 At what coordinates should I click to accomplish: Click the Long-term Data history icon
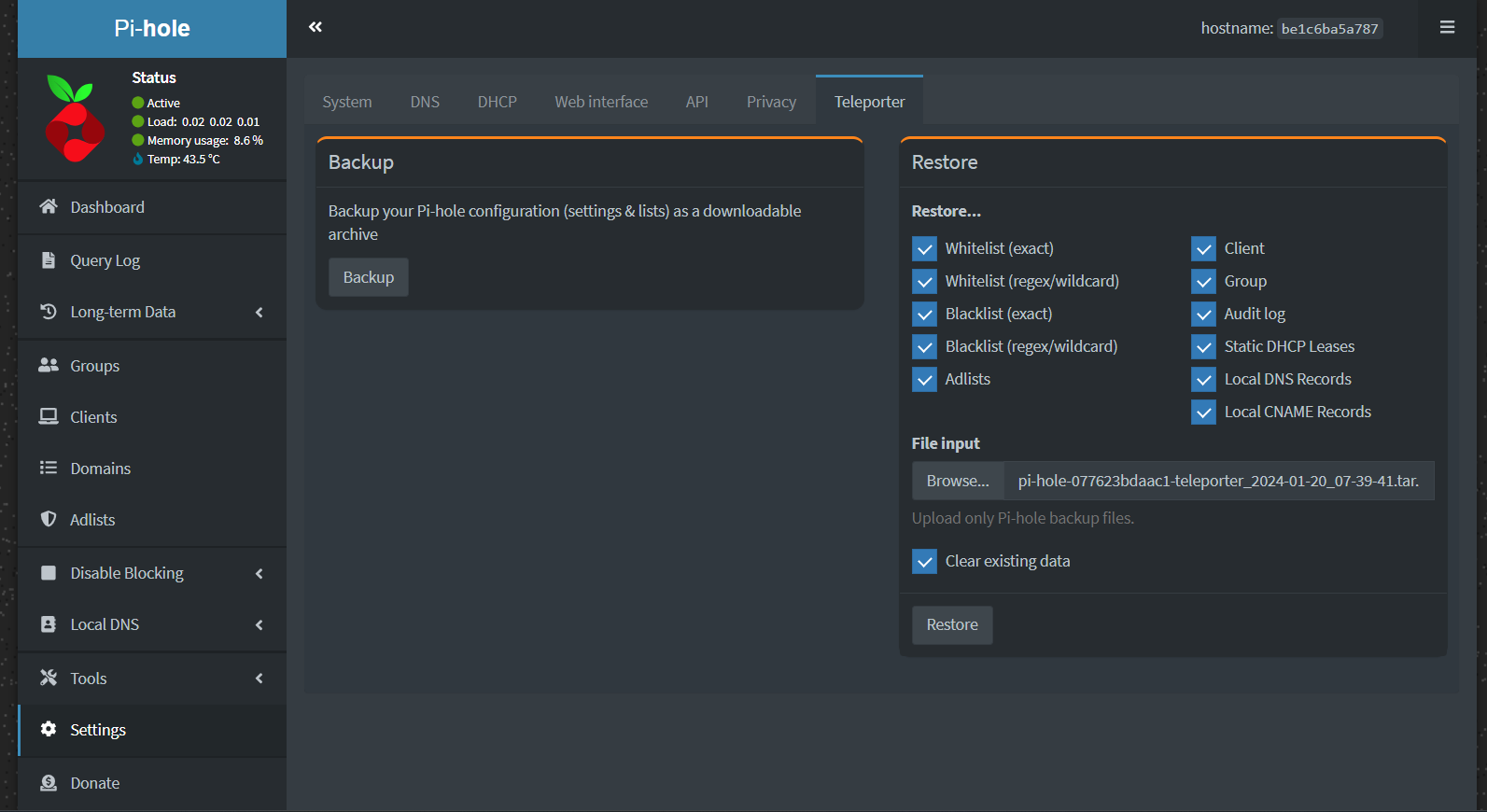coord(49,311)
